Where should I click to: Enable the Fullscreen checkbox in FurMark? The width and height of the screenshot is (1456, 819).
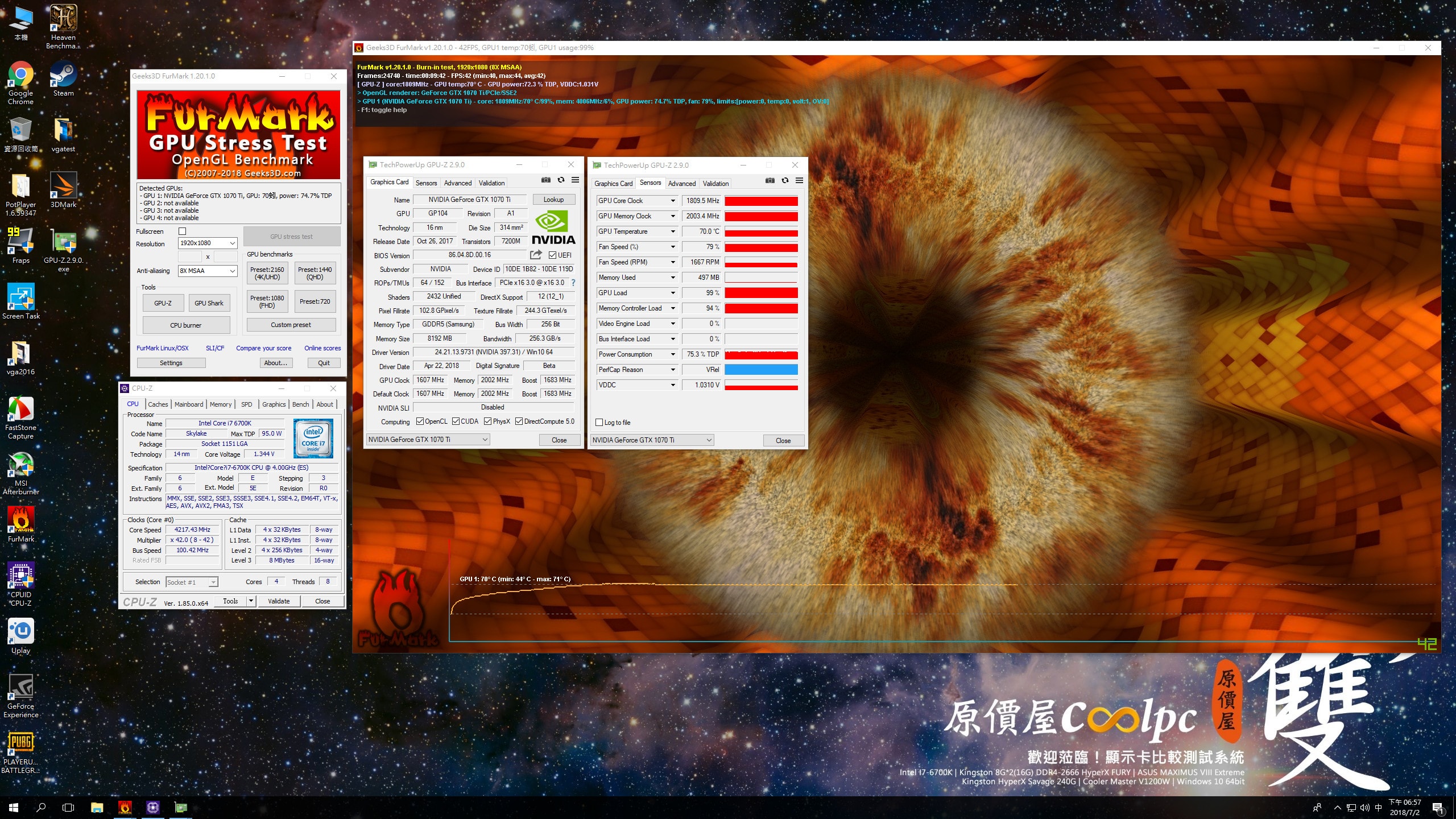coord(182,231)
